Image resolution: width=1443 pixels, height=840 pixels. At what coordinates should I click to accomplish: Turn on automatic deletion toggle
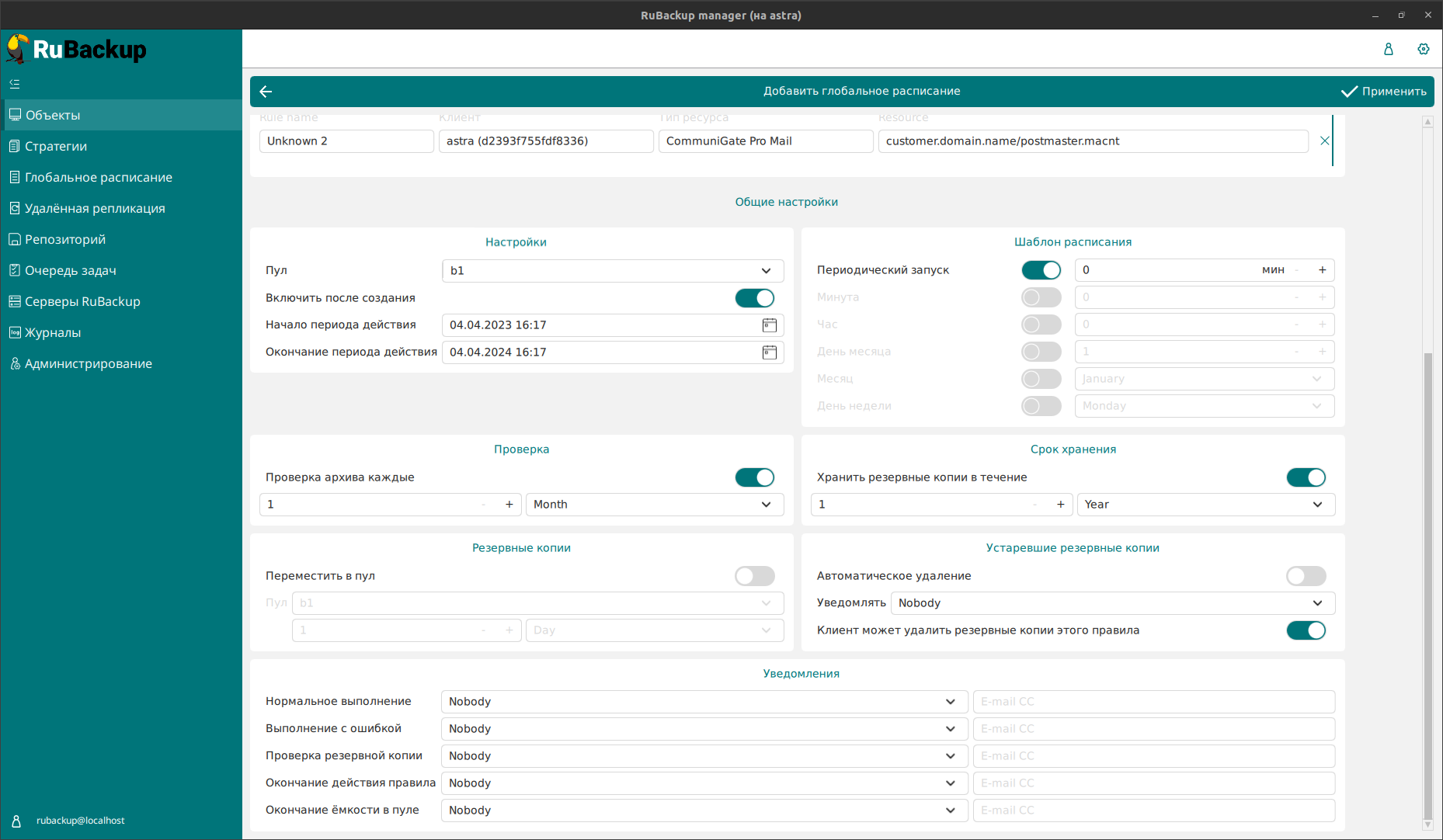coord(1306,576)
